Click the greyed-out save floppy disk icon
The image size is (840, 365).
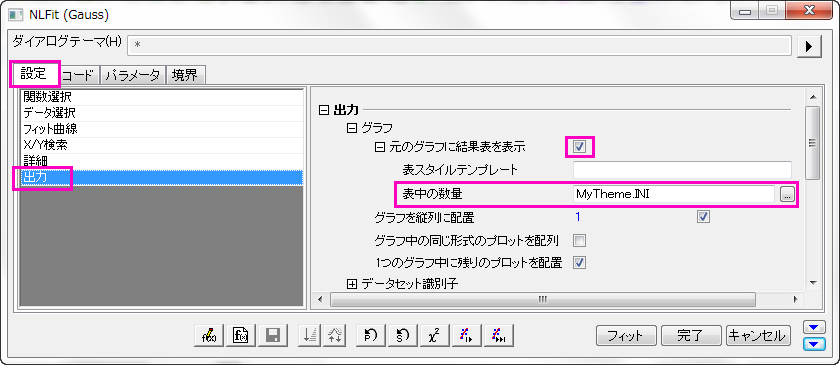coord(273,336)
